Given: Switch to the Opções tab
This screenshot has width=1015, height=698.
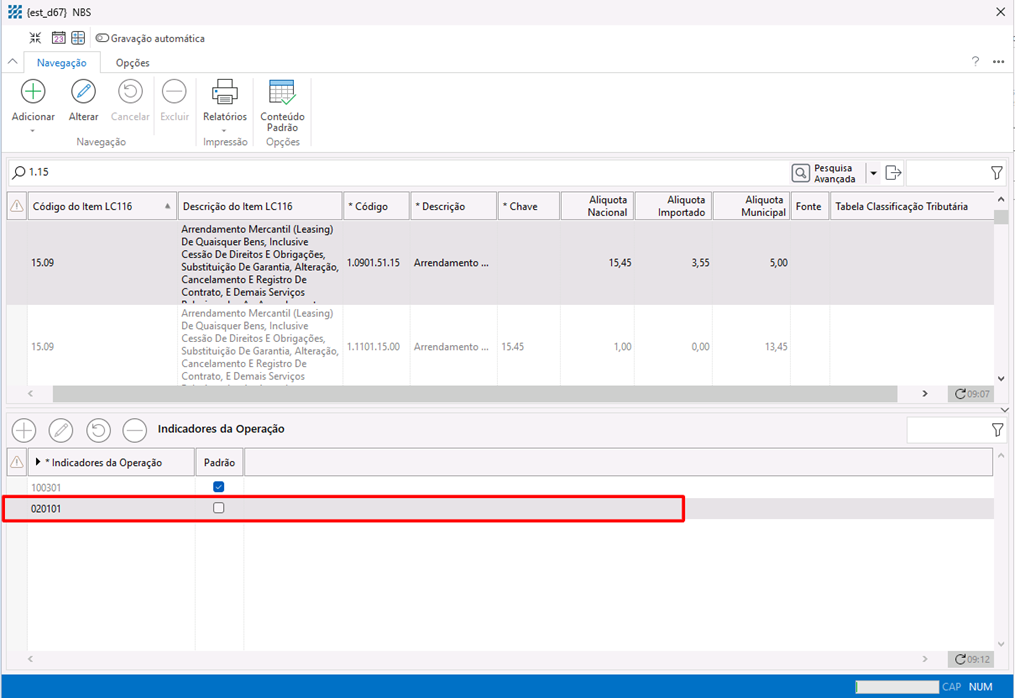Looking at the screenshot, I should click(x=132, y=62).
